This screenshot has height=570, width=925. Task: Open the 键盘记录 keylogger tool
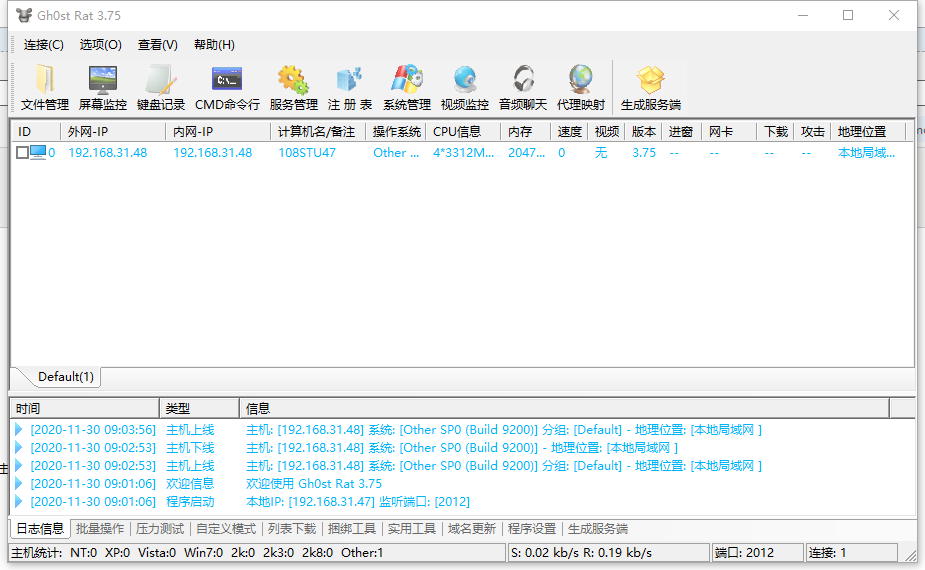pos(160,87)
